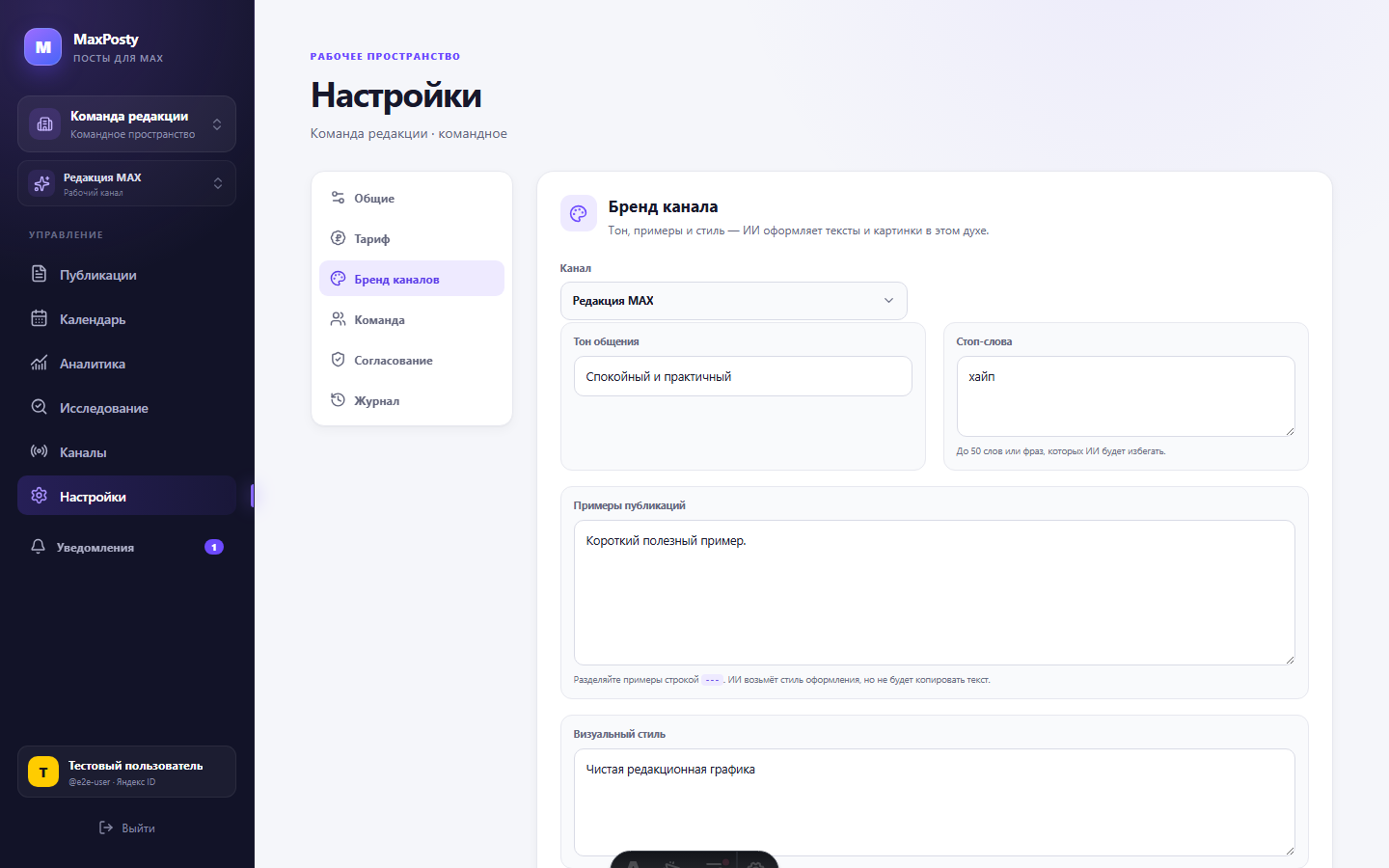
Task: Click the Бренд канала header palette icon
Action: (x=579, y=213)
